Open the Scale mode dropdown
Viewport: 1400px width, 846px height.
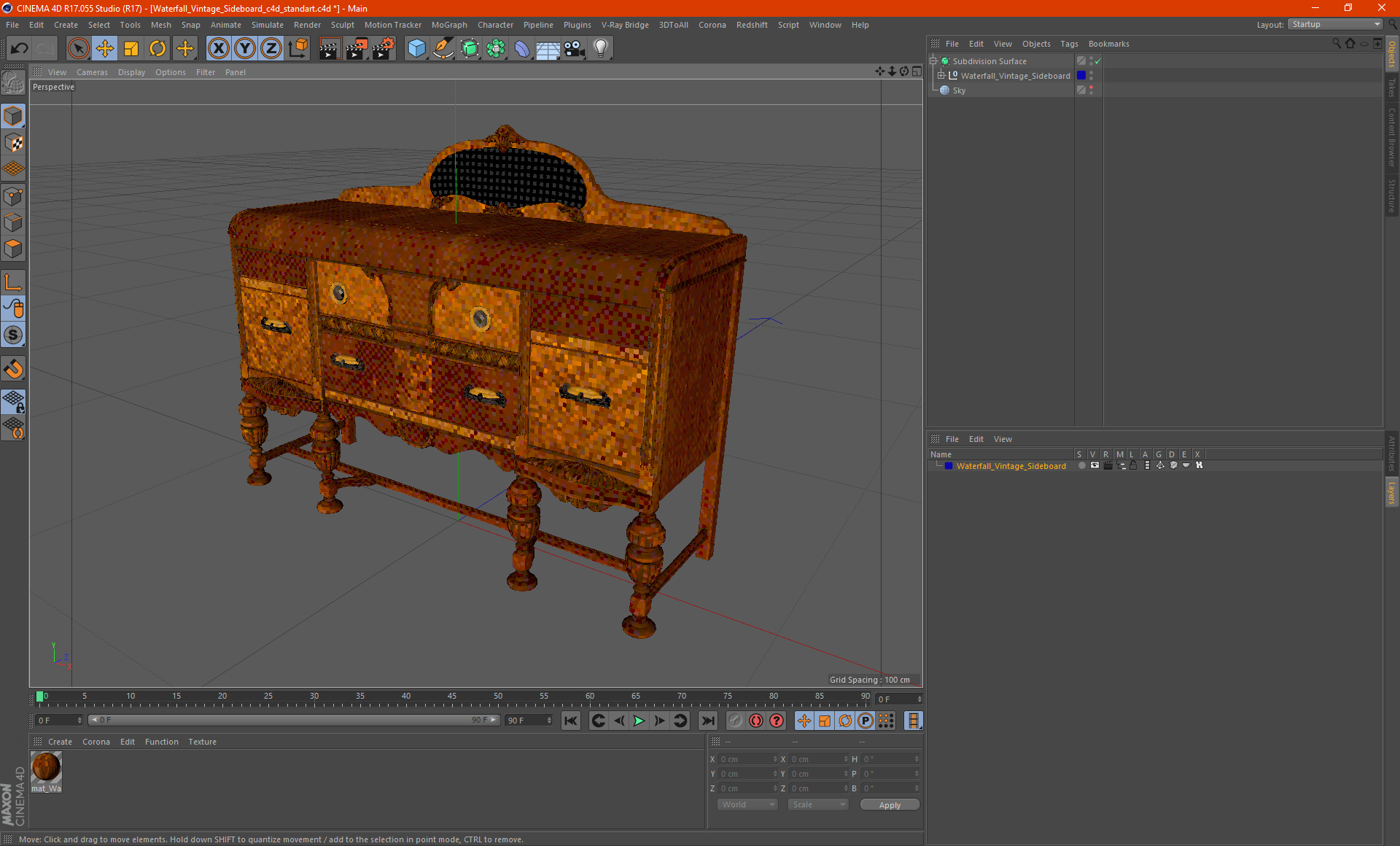point(818,804)
